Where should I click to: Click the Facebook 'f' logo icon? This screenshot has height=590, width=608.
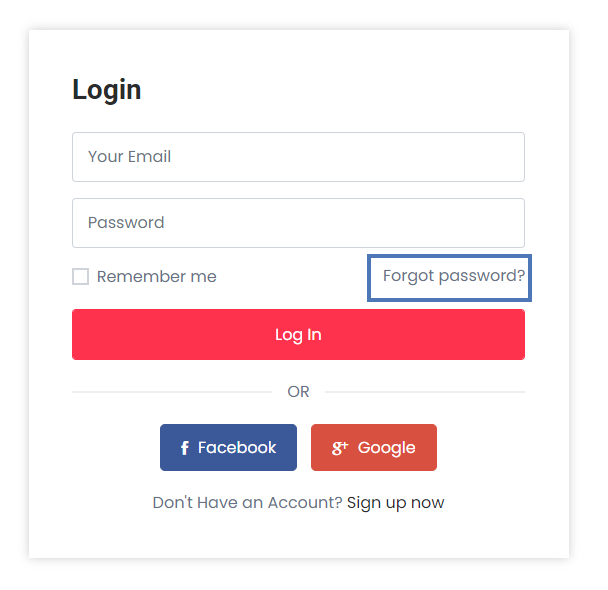pyautogui.click(x=185, y=448)
